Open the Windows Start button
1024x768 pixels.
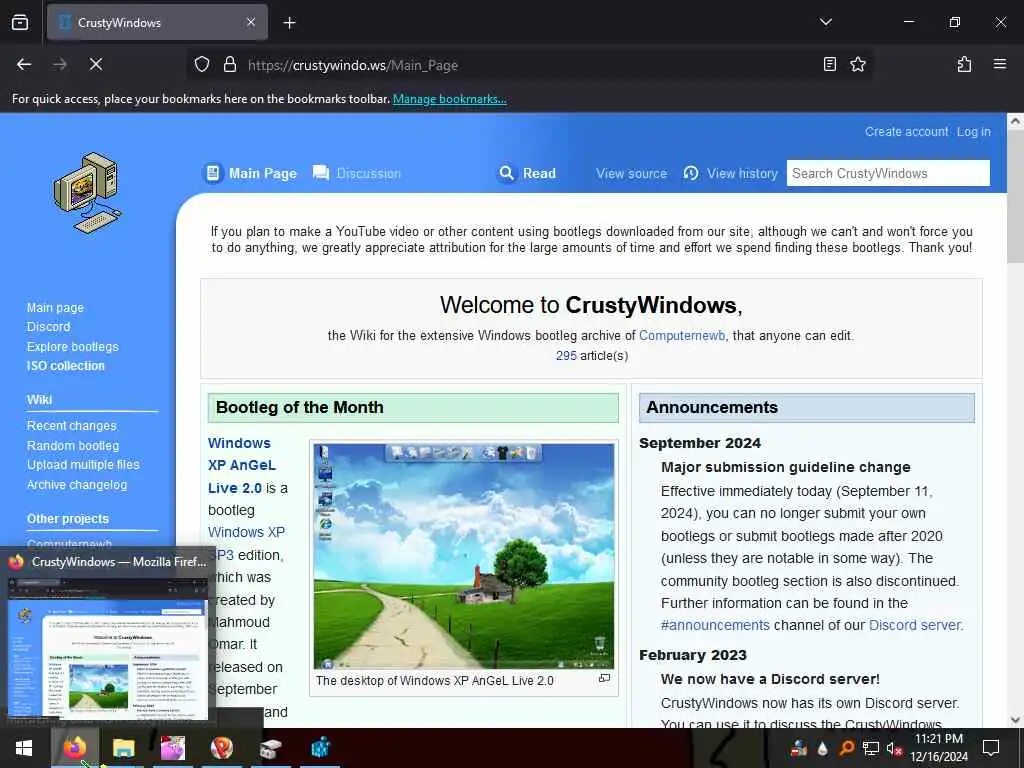tap(24, 748)
